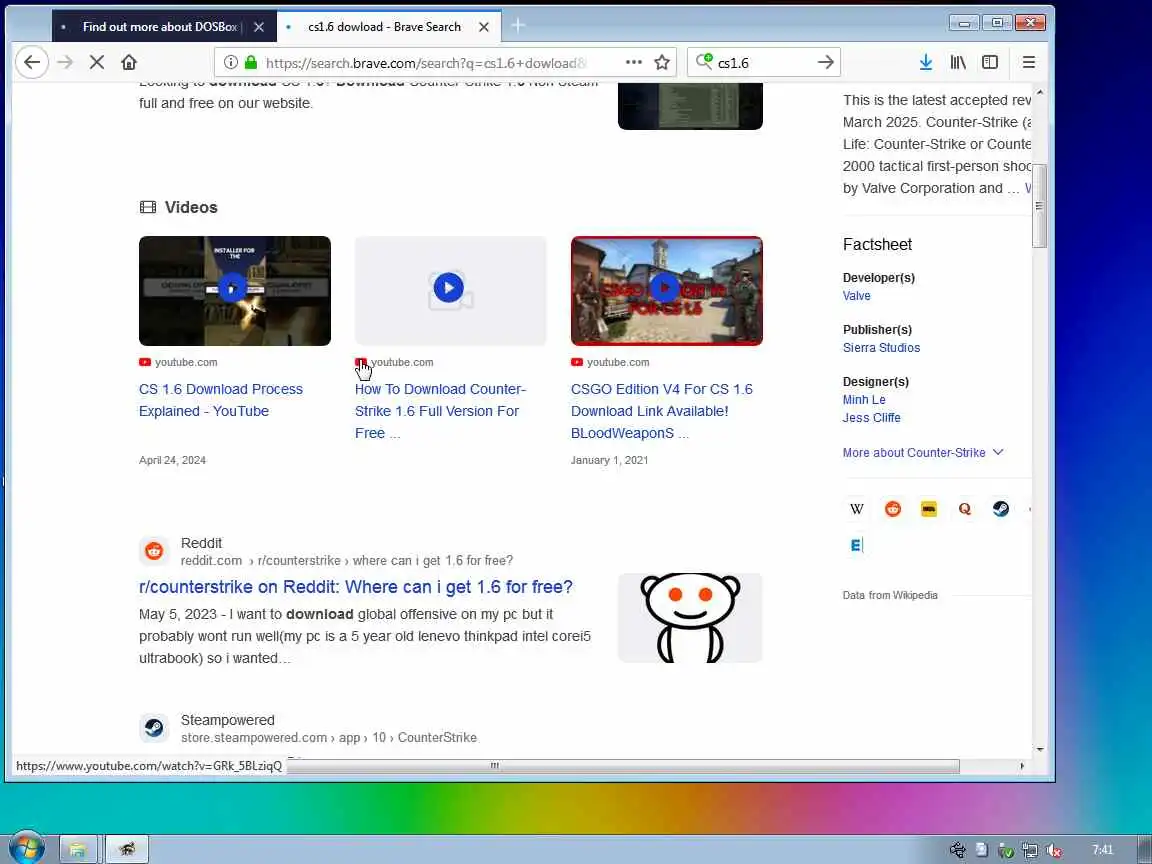Screen dimensions: 1152x864
Task: Click the Data from Wikipedia note
Action: [890, 595]
